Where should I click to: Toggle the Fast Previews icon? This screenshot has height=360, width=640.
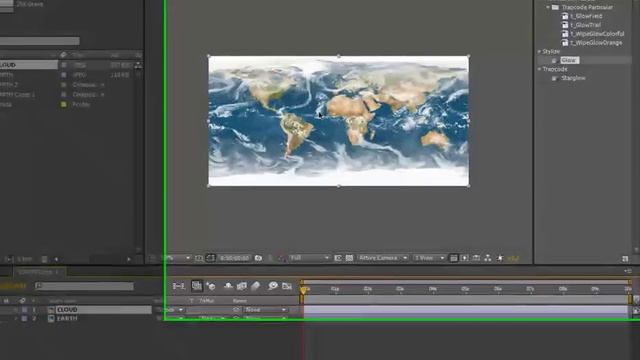coord(464,258)
